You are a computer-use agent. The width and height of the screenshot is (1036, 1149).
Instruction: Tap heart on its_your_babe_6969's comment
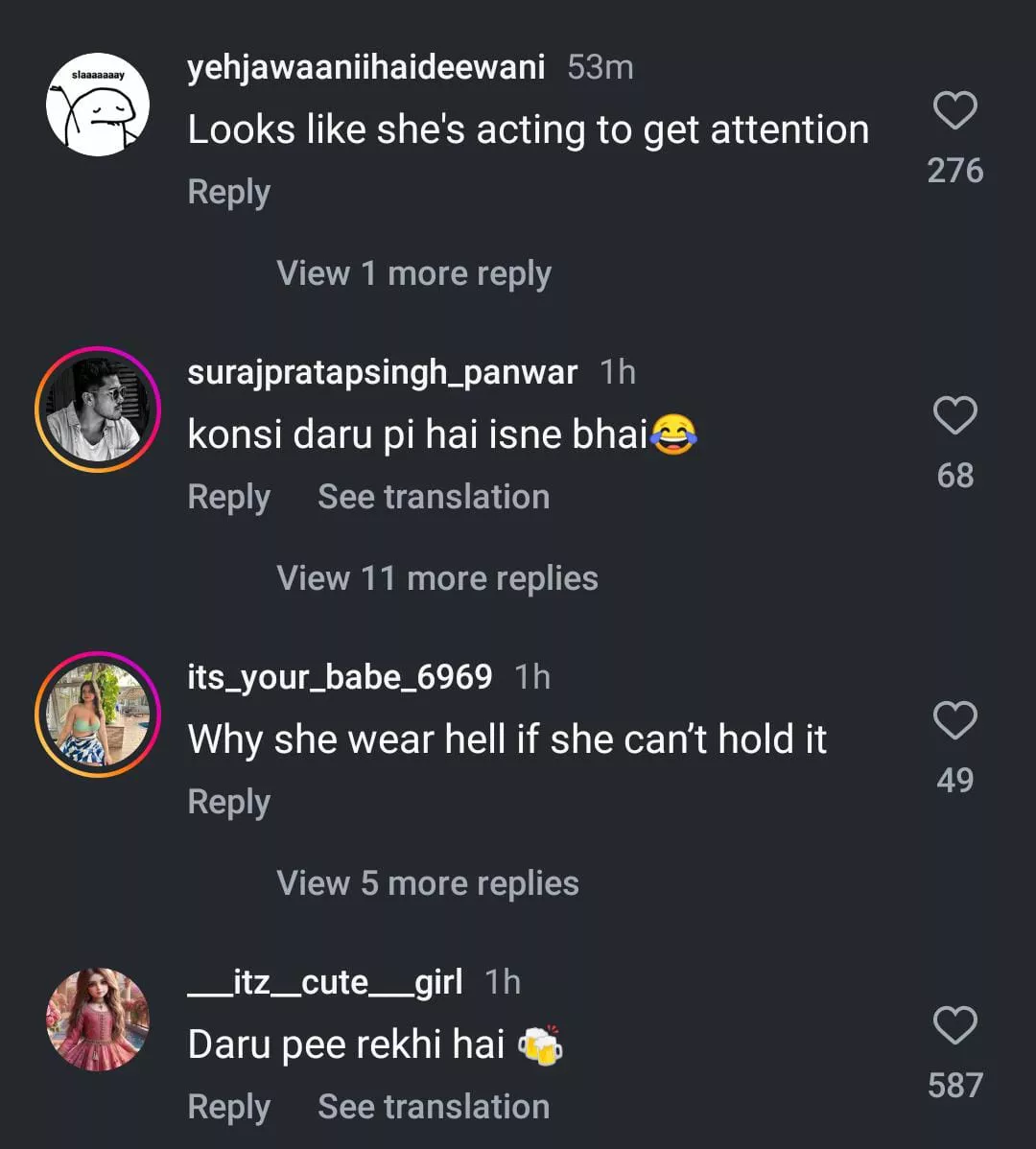(x=954, y=721)
